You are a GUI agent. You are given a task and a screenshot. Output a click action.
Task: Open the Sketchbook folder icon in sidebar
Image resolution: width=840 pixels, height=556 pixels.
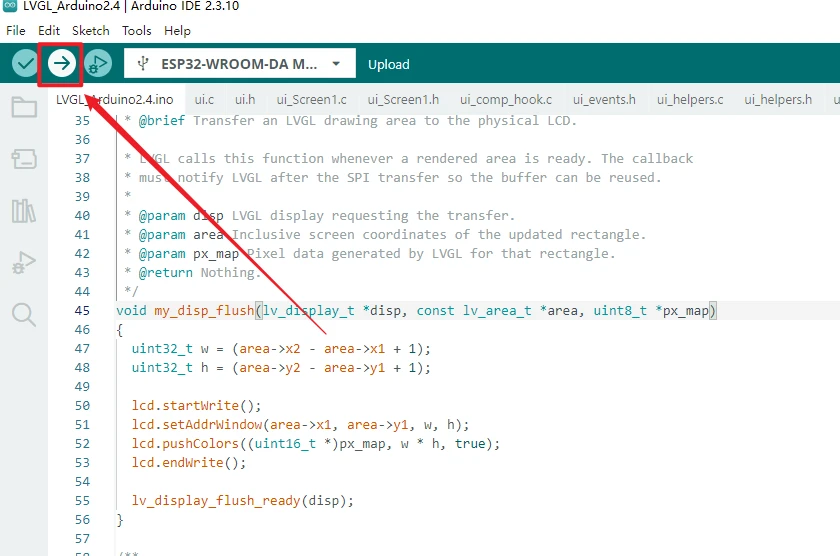pos(24,107)
